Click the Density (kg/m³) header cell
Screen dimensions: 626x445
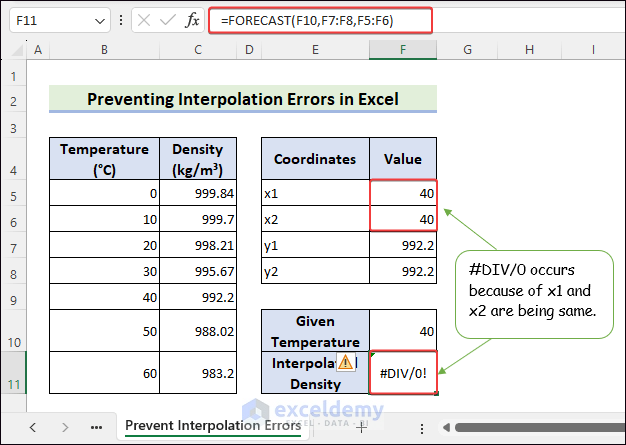tap(198, 159)
